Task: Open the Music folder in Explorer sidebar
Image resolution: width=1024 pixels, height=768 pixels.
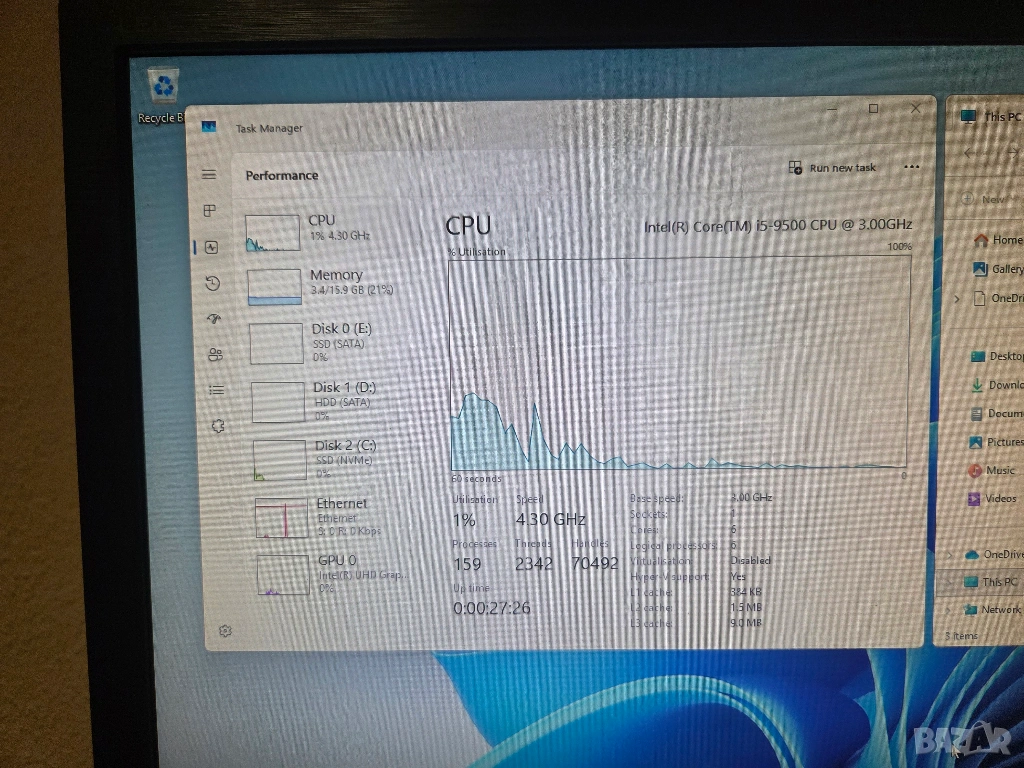Action: click(x=999, y=470)
